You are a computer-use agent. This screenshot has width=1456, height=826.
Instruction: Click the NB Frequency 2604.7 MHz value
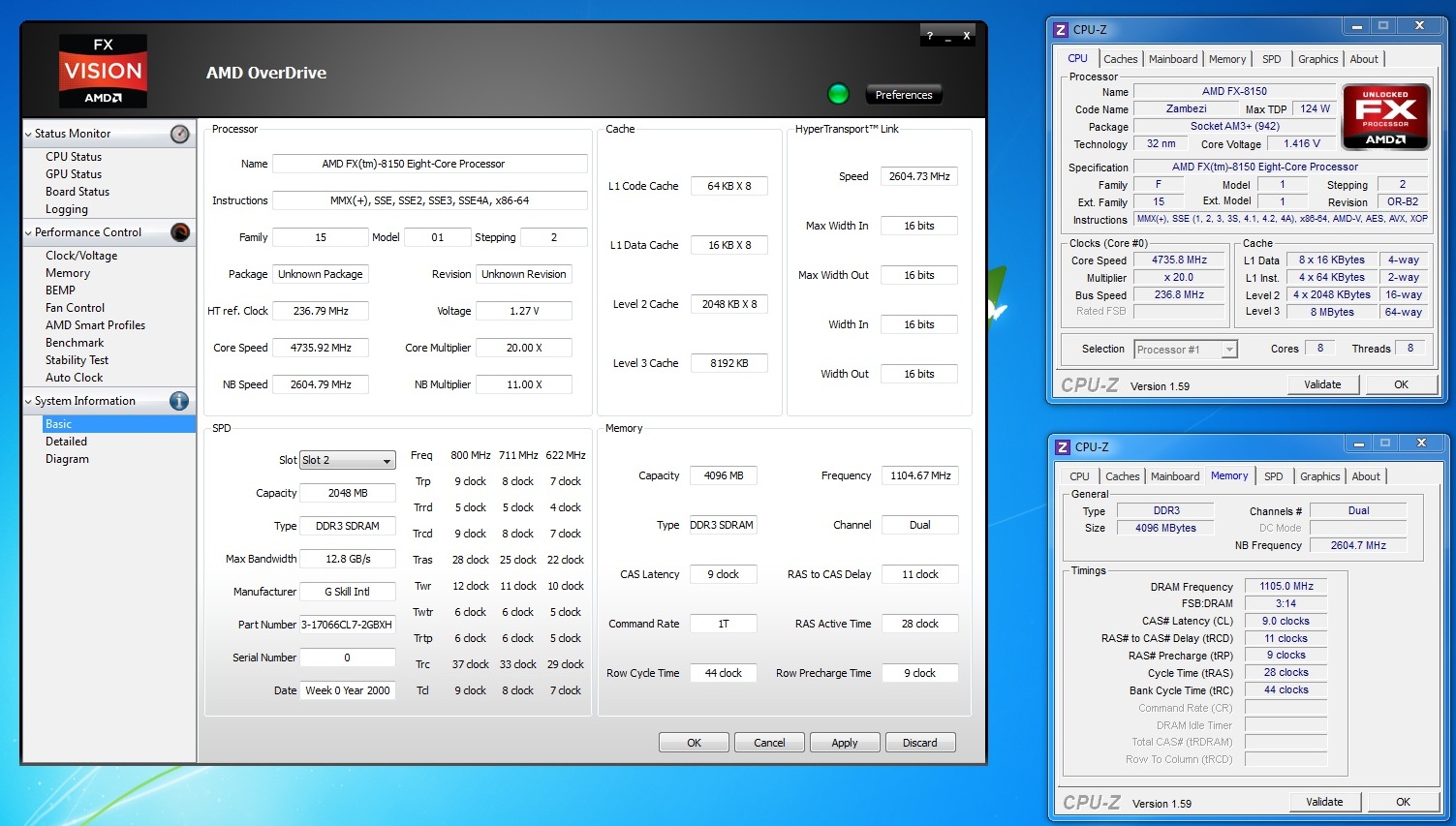pos(1358,545)
